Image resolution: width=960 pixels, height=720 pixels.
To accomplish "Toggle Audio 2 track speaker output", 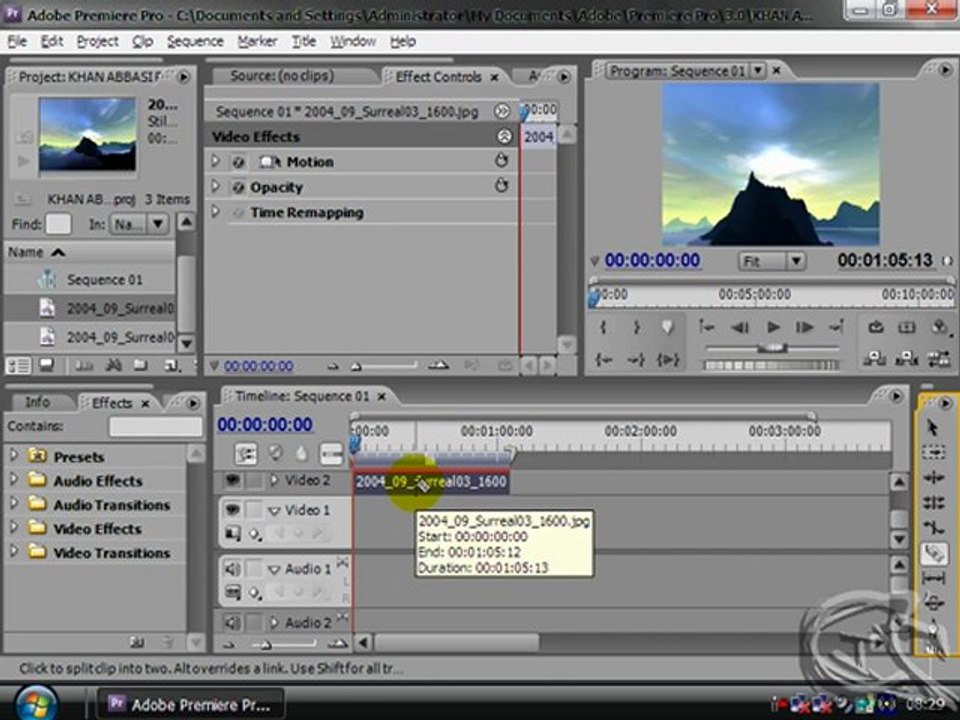I will pos(232,623).
